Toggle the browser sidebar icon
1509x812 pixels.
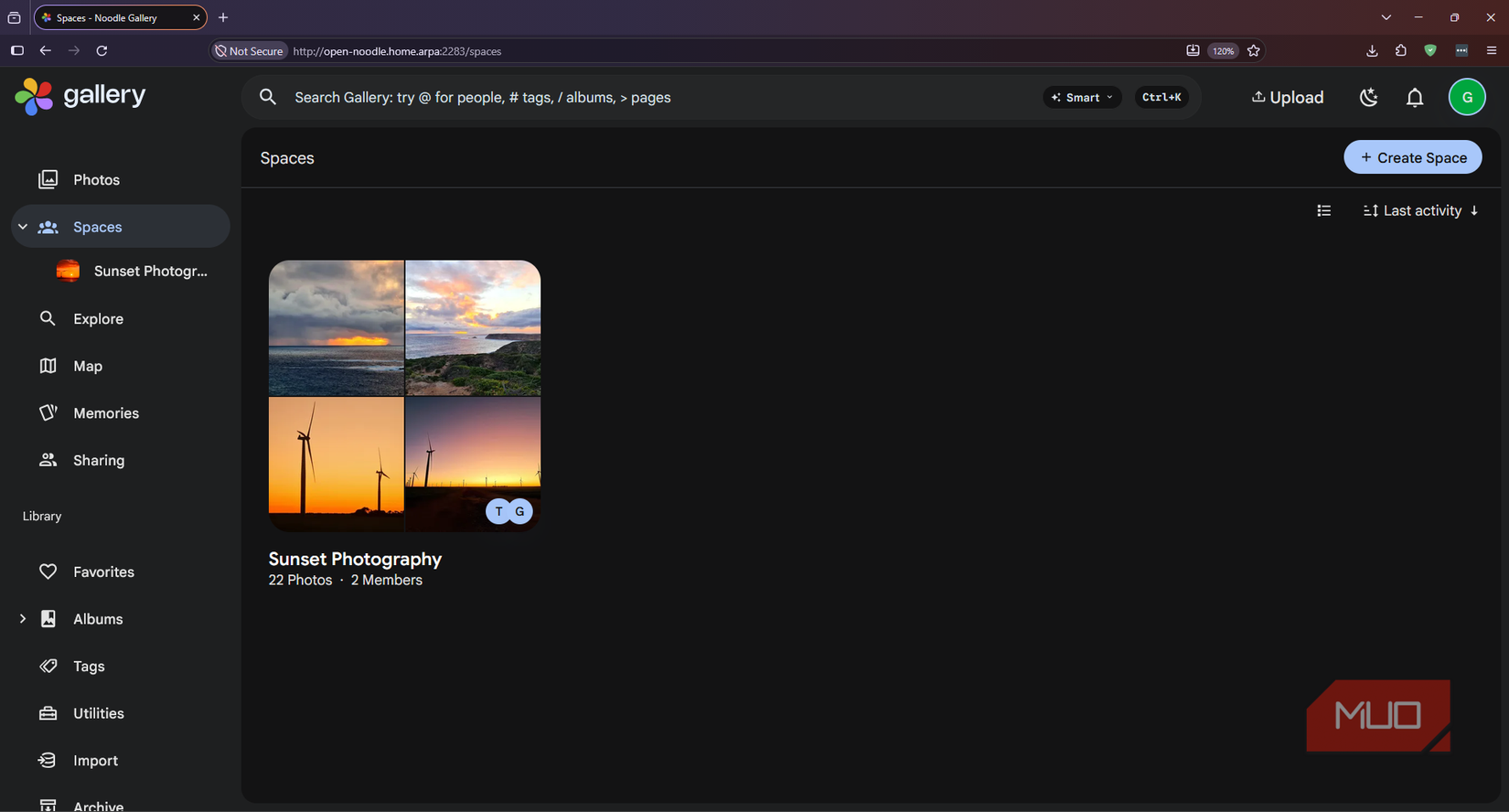pos(16,51)
